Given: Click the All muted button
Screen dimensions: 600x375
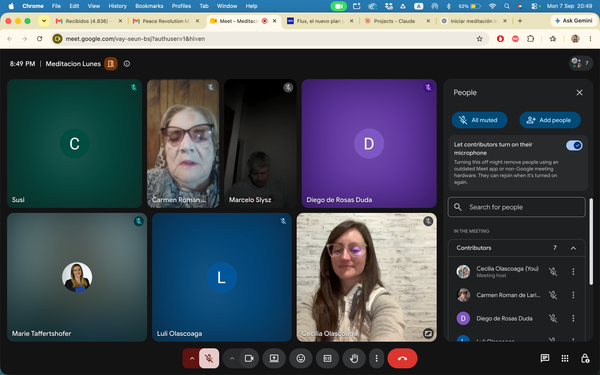Looking at the screenshot, I should [479, 120].
